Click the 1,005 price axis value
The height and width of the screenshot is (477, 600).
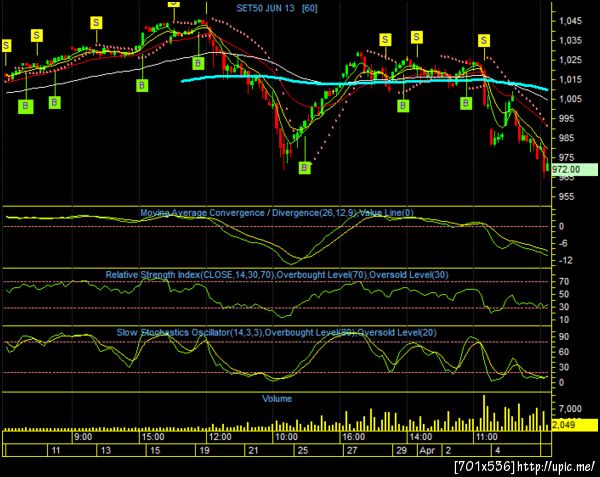571,99
